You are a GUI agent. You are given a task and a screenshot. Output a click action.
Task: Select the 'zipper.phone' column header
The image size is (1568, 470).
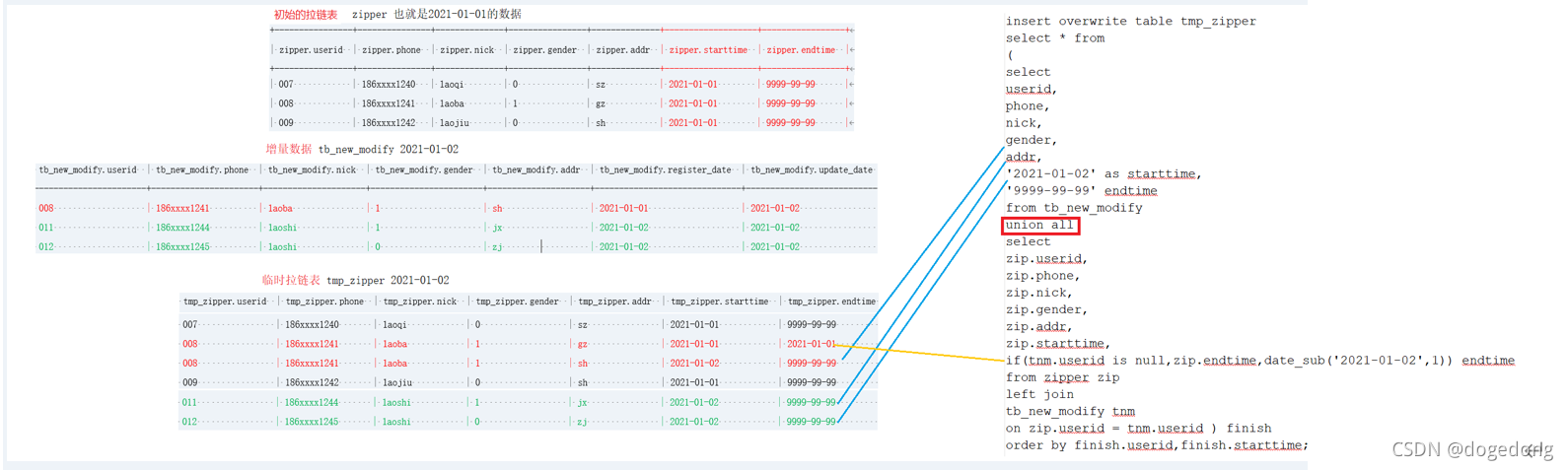tap(392, 50)
